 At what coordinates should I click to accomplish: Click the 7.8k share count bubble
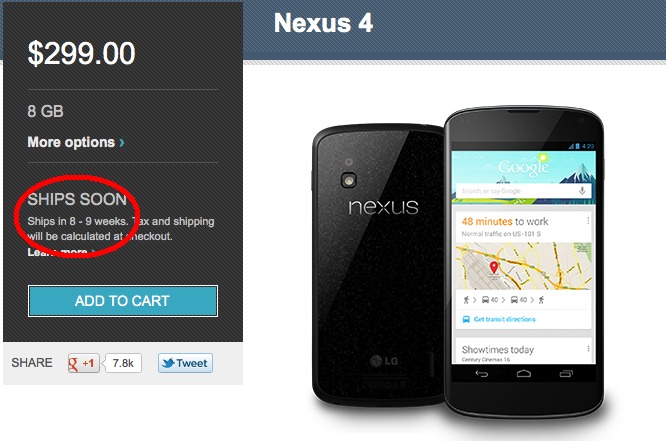pyautogui.click(x=123, y=363)
